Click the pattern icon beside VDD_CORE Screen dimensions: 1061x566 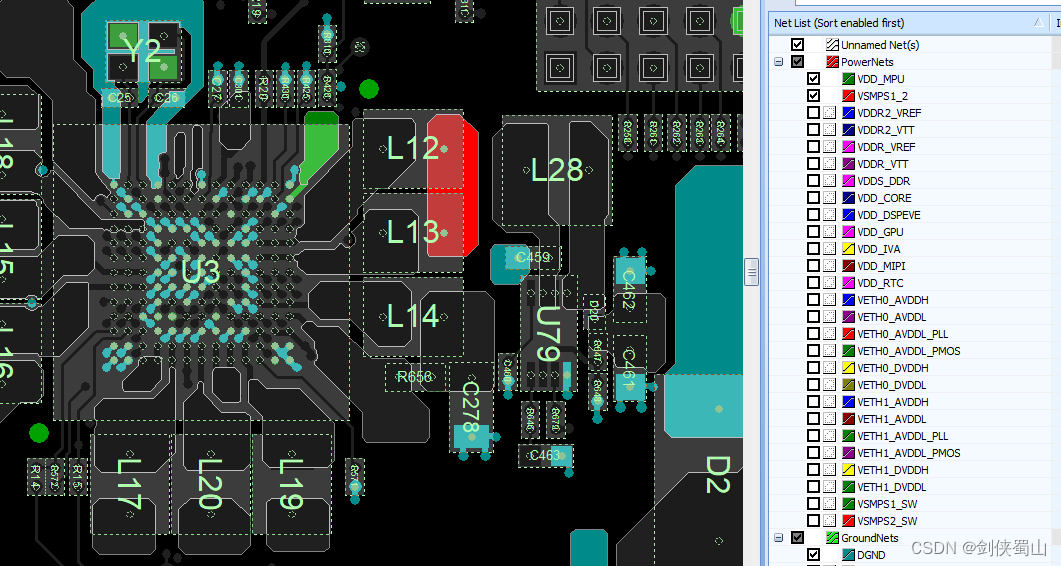click(x=830, y=198)
